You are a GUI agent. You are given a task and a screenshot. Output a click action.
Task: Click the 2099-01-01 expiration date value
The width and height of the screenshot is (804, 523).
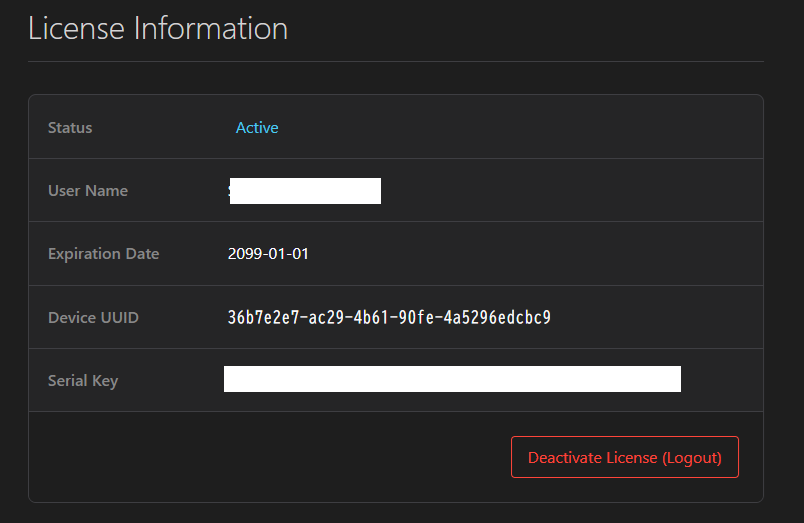click(x=268, y=254)
